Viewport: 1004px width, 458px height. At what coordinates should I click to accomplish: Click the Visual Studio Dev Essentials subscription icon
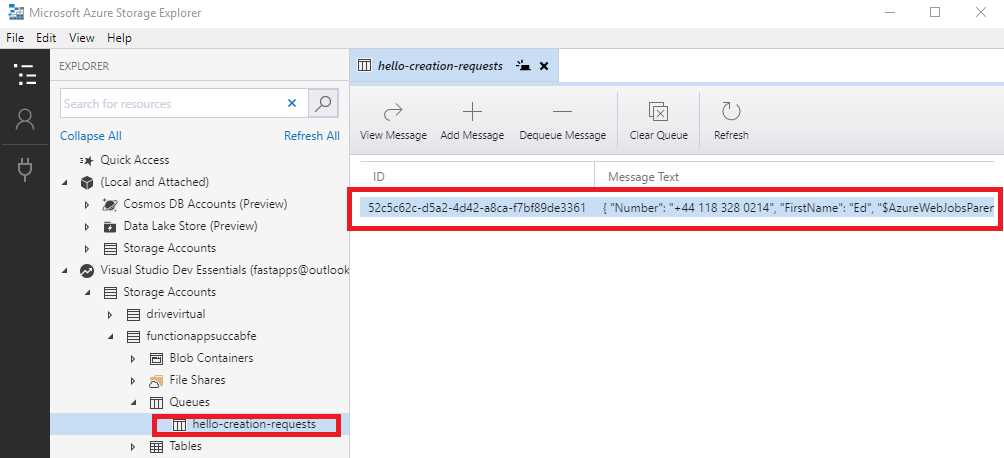point(86,270)
